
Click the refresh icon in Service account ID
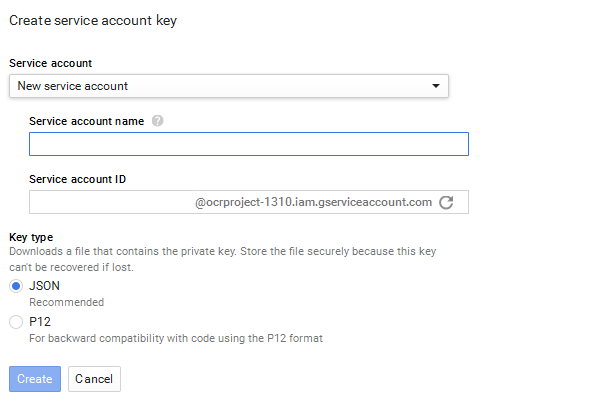446,202
